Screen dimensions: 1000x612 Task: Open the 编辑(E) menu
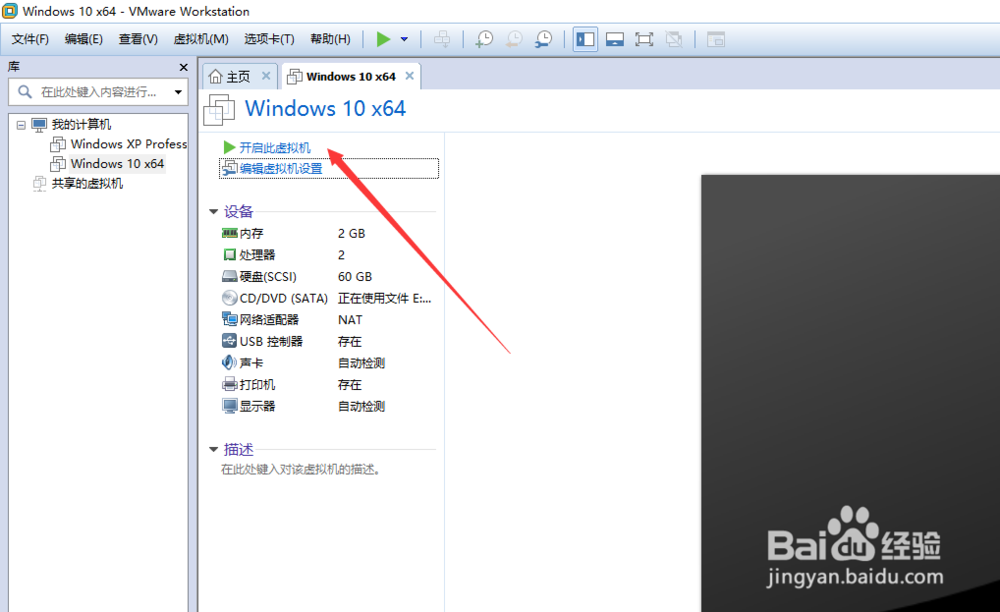pyautogui.click(x=84, y=40)
